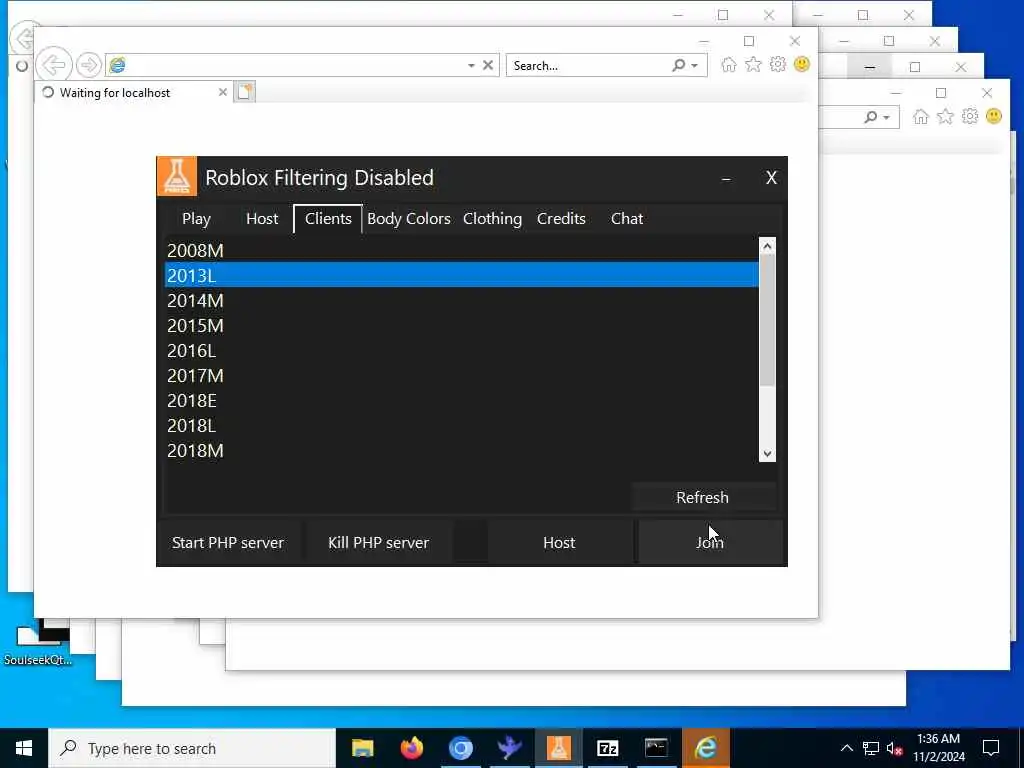This screenshot has height=768, width=1024.
Task: Minimize the Roblox Filtering Disabled launcher
Action: tap(726, 178)
